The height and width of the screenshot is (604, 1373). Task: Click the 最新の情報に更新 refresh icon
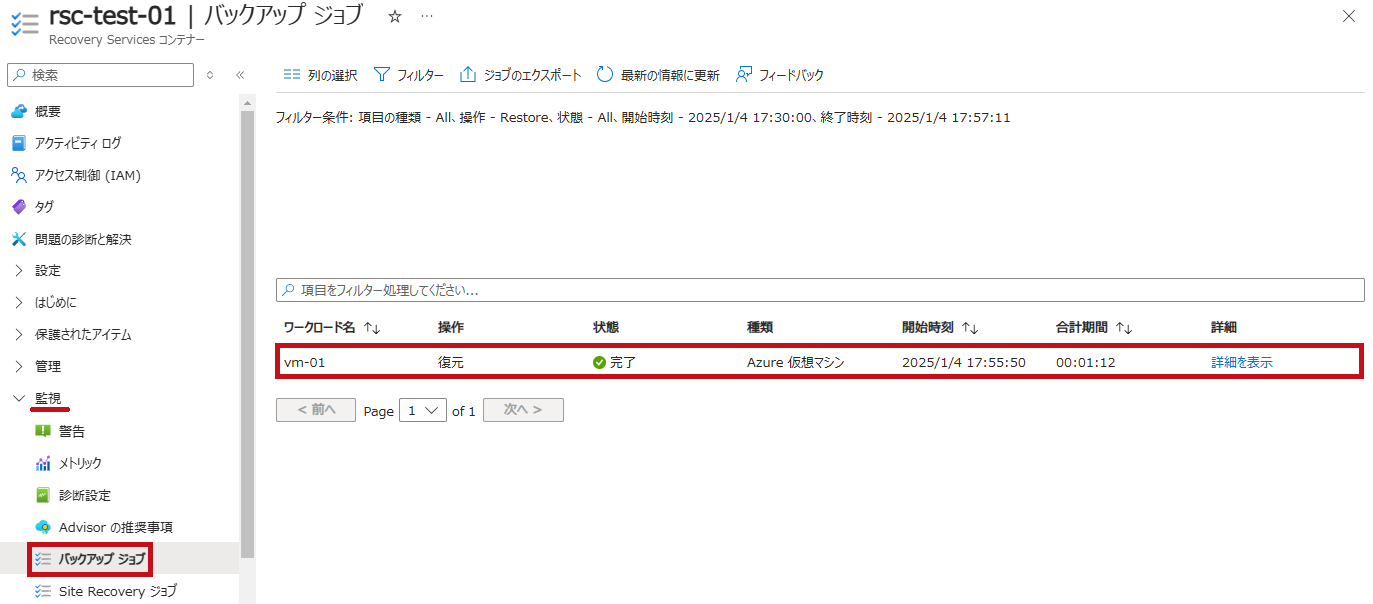coord(605,75)
